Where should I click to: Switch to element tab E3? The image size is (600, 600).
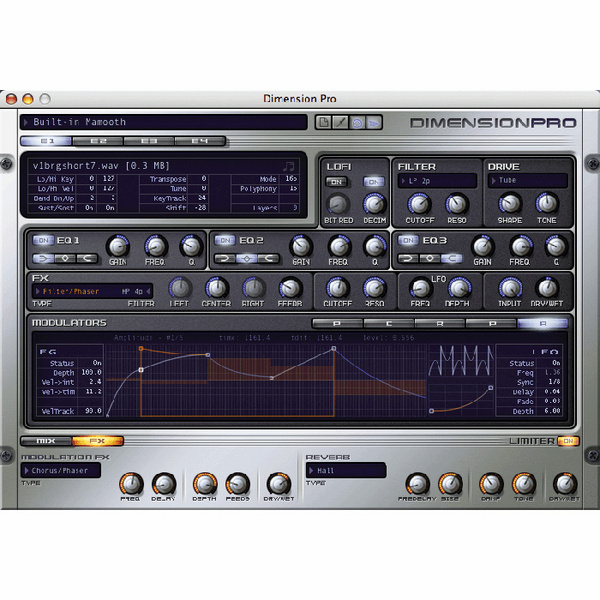[x=149, y=141]
